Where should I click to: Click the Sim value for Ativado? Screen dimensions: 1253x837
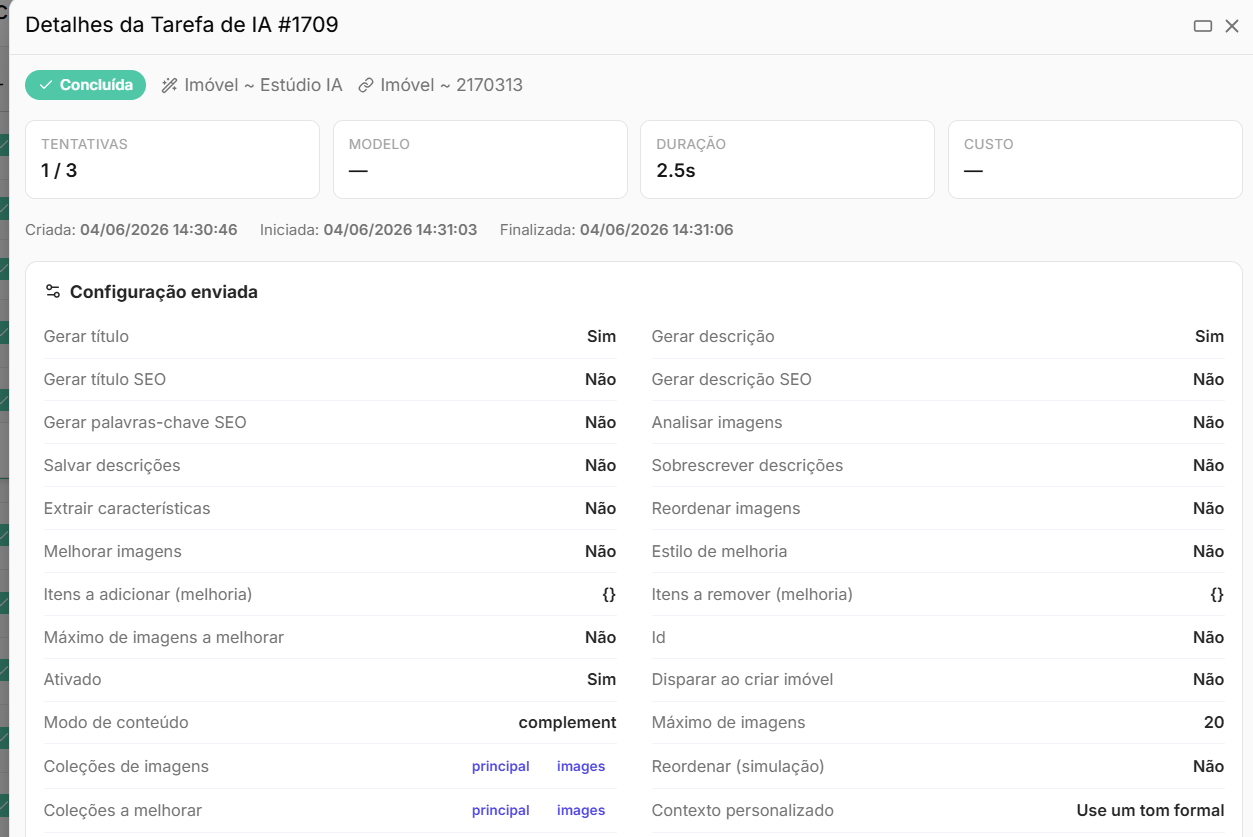602,680
